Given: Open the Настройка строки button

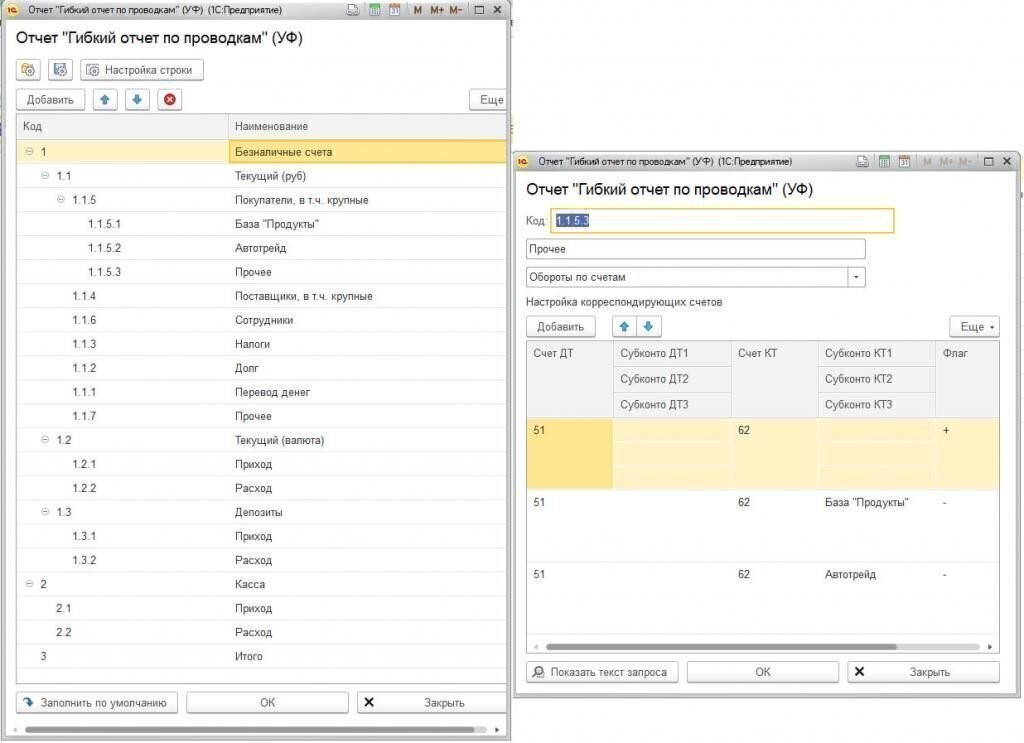Looking at the screenshot, I should coord(142,70).
